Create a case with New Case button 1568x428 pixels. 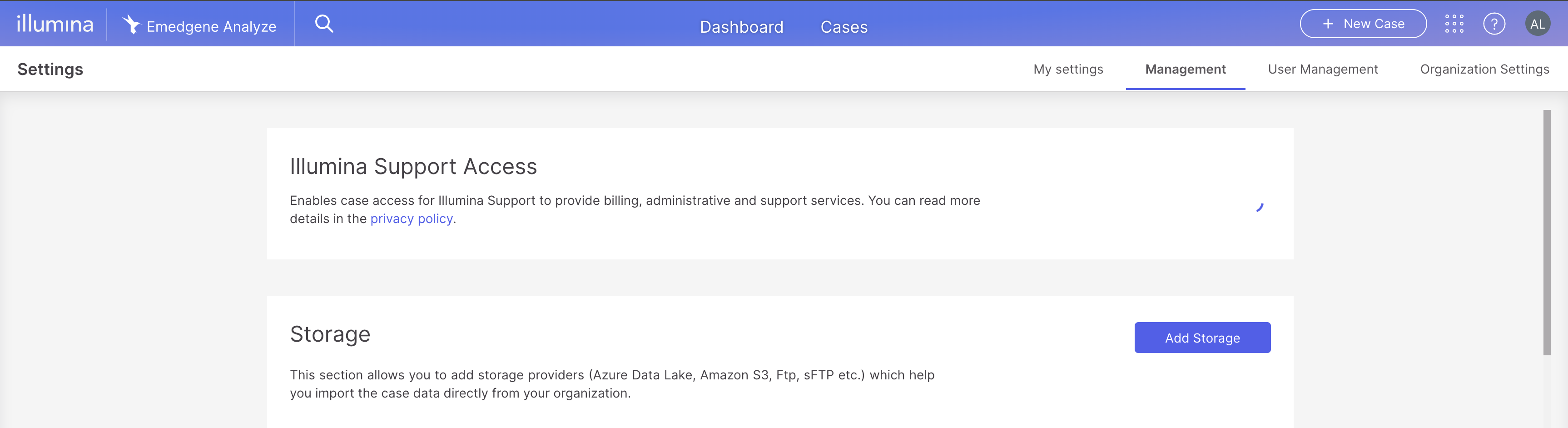(x=1363, y=25)
